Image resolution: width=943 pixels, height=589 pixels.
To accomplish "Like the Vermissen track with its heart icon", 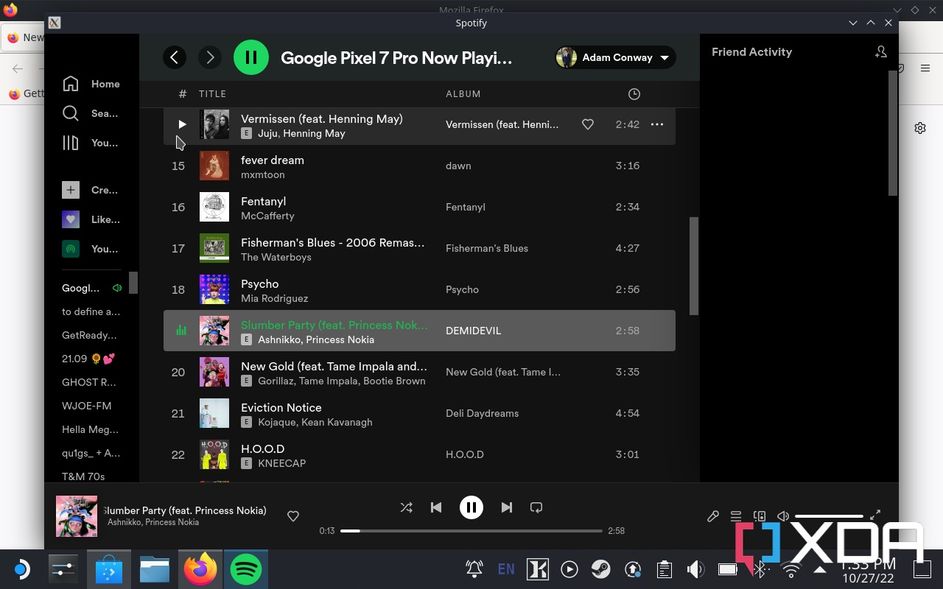I will 587,124.
